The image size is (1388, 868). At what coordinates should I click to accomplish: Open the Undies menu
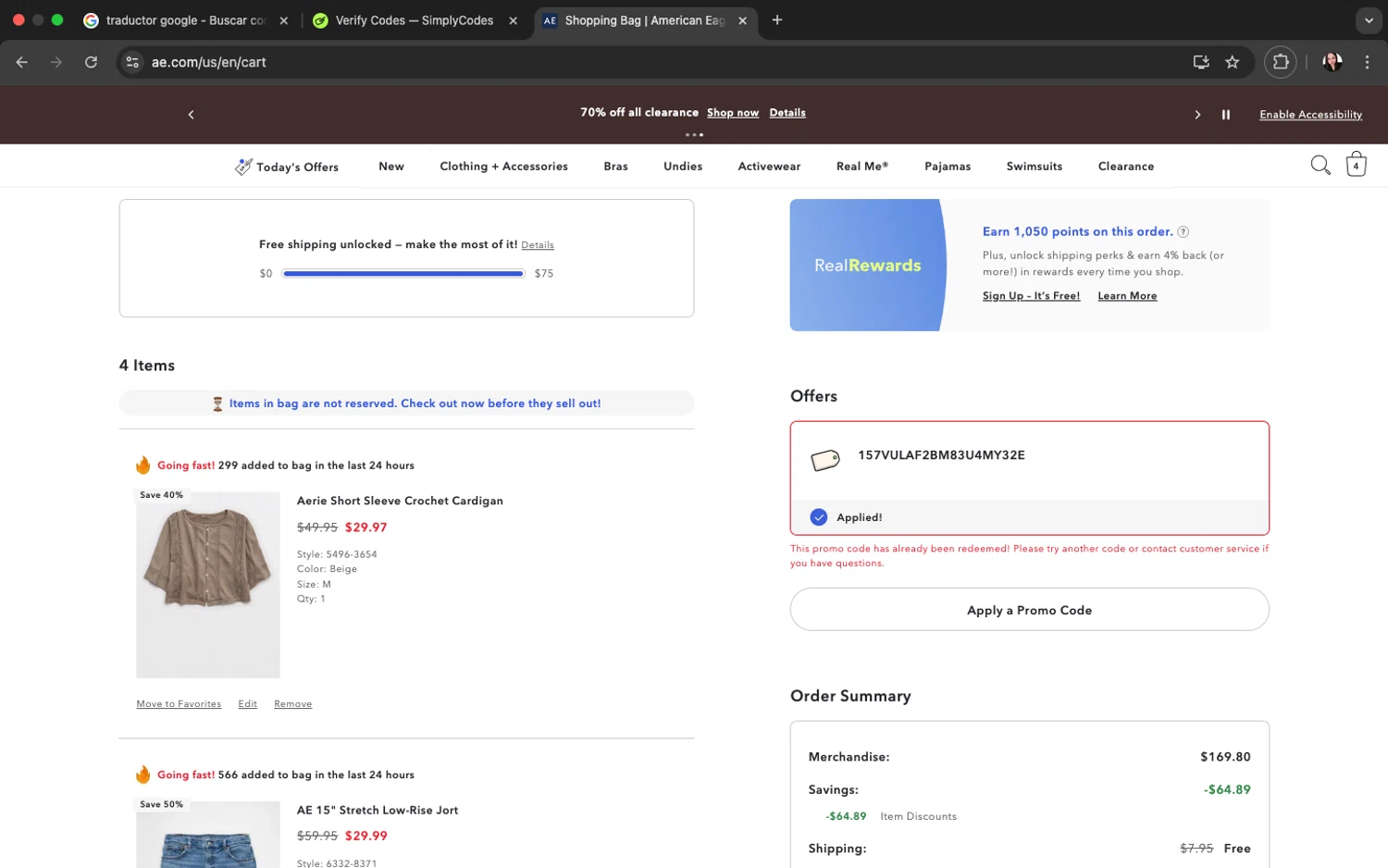point(683,167)
